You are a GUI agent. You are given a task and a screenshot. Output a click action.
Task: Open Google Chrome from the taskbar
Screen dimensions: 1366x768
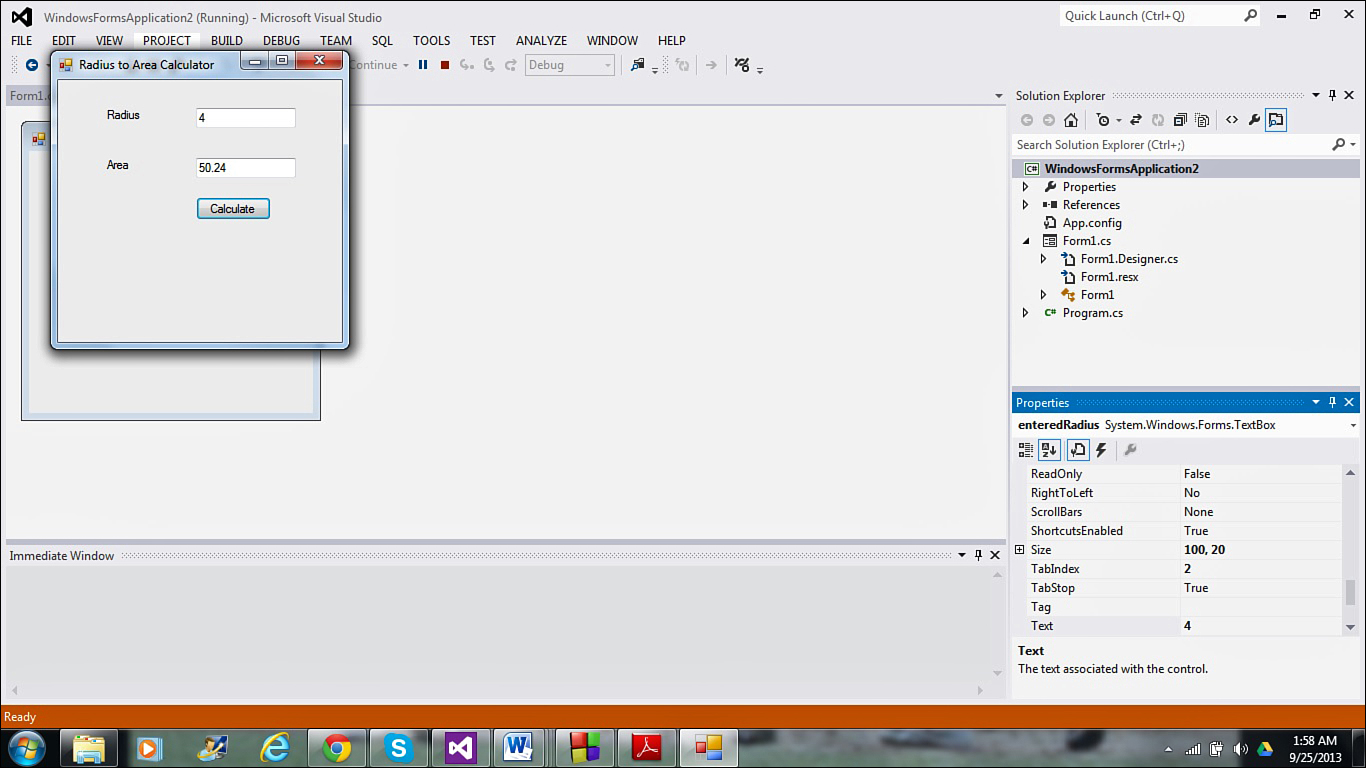337,748
